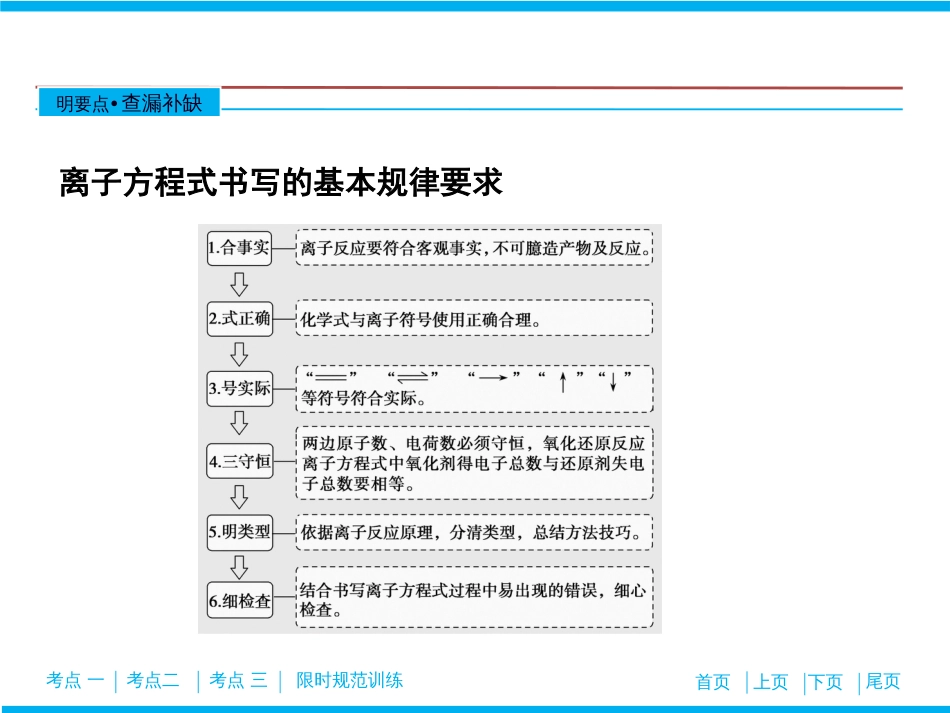Select the 4.三守恒 step box
The height and width of the screenshot is (713, 950).
[x=239, y=462]
